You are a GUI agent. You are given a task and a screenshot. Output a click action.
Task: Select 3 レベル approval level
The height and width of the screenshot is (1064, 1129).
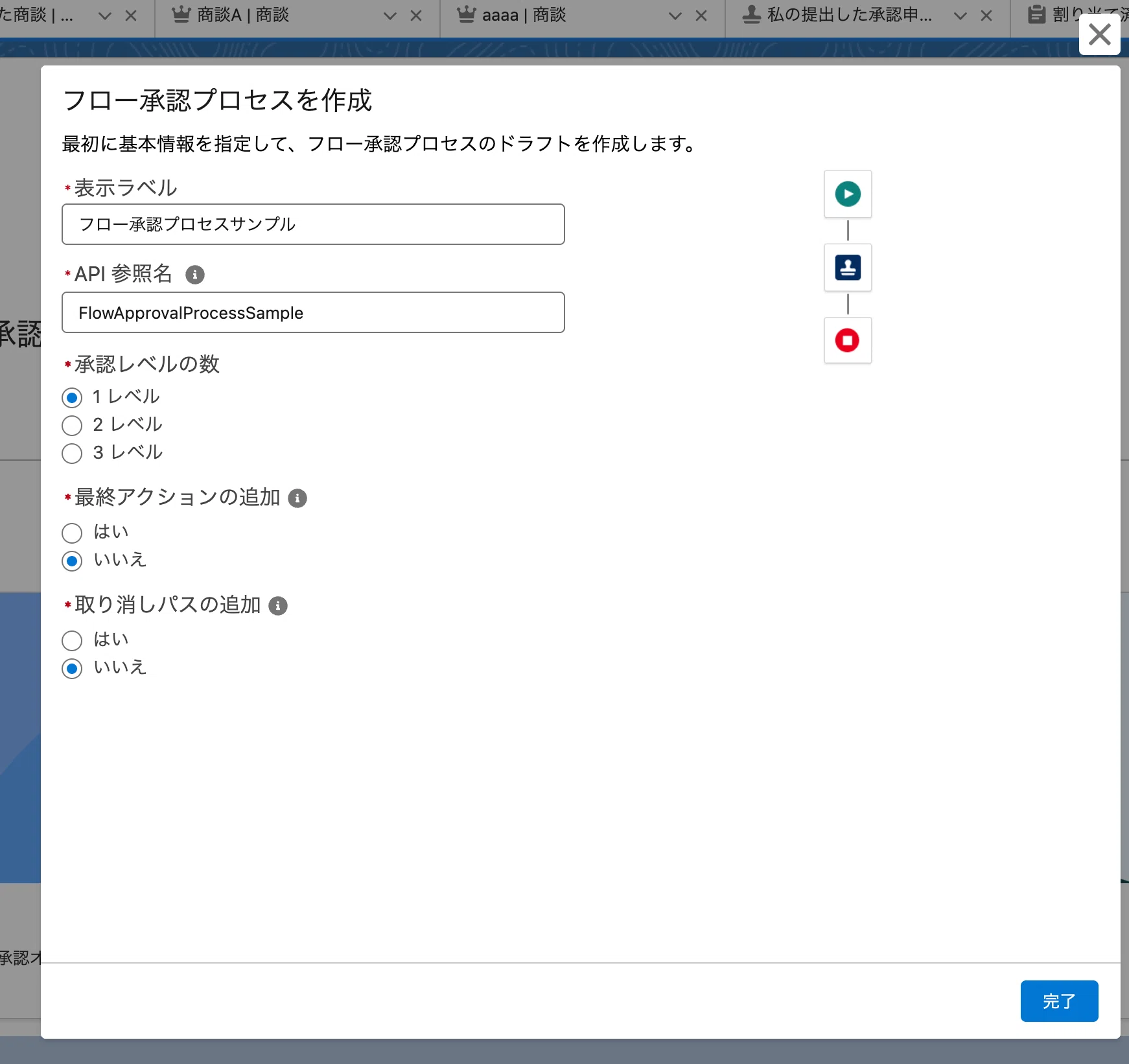[x=72, y=453]
